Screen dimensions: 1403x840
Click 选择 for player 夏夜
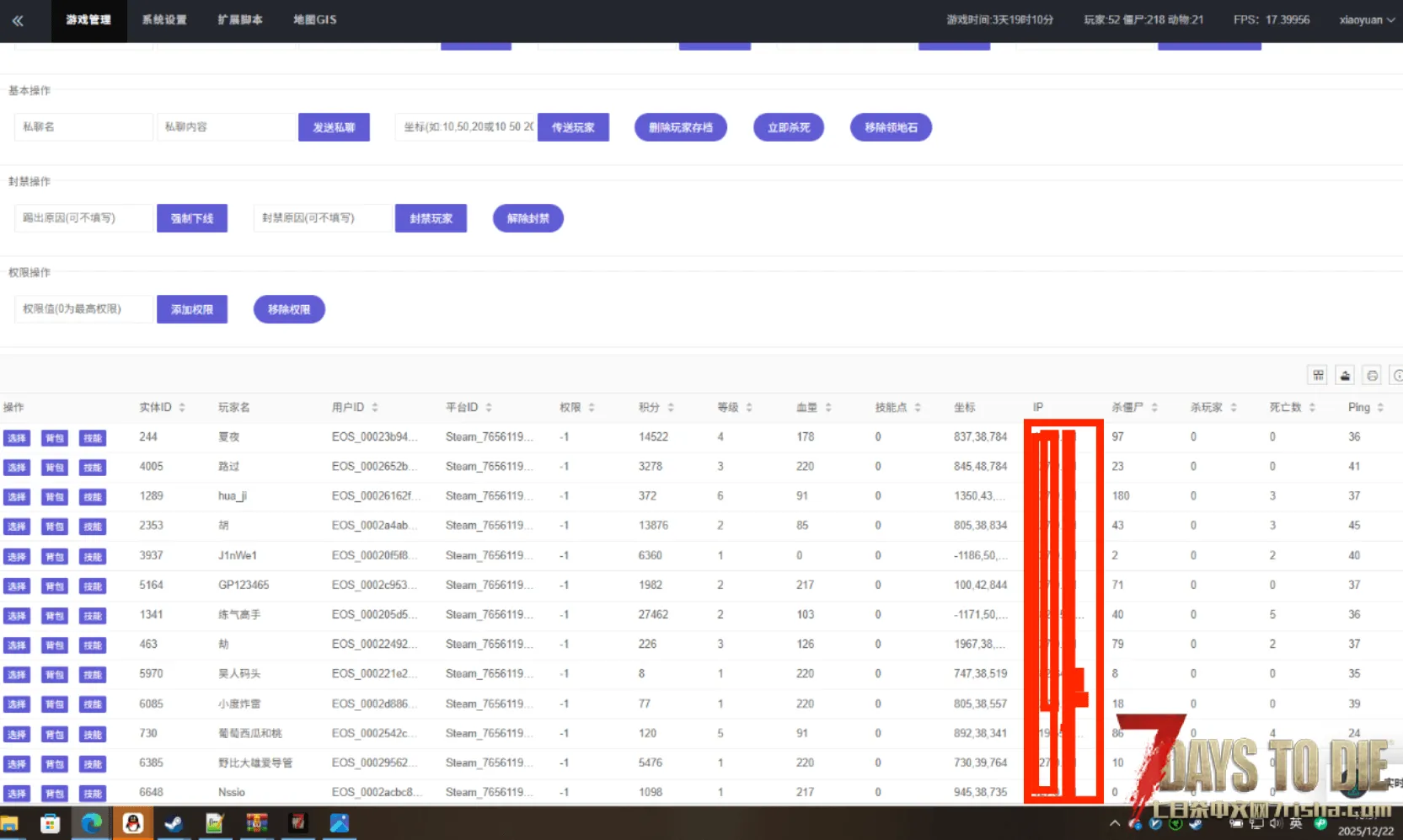pyautogui.click(x=17, y=438)
